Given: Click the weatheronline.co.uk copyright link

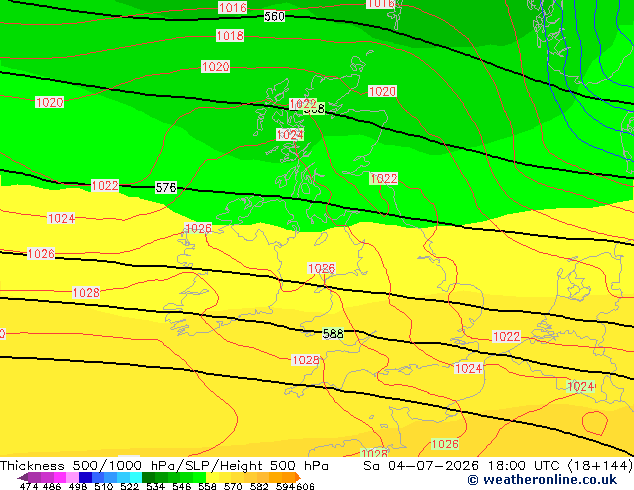Looking at the screenshot, I should (x=542, y=480).
